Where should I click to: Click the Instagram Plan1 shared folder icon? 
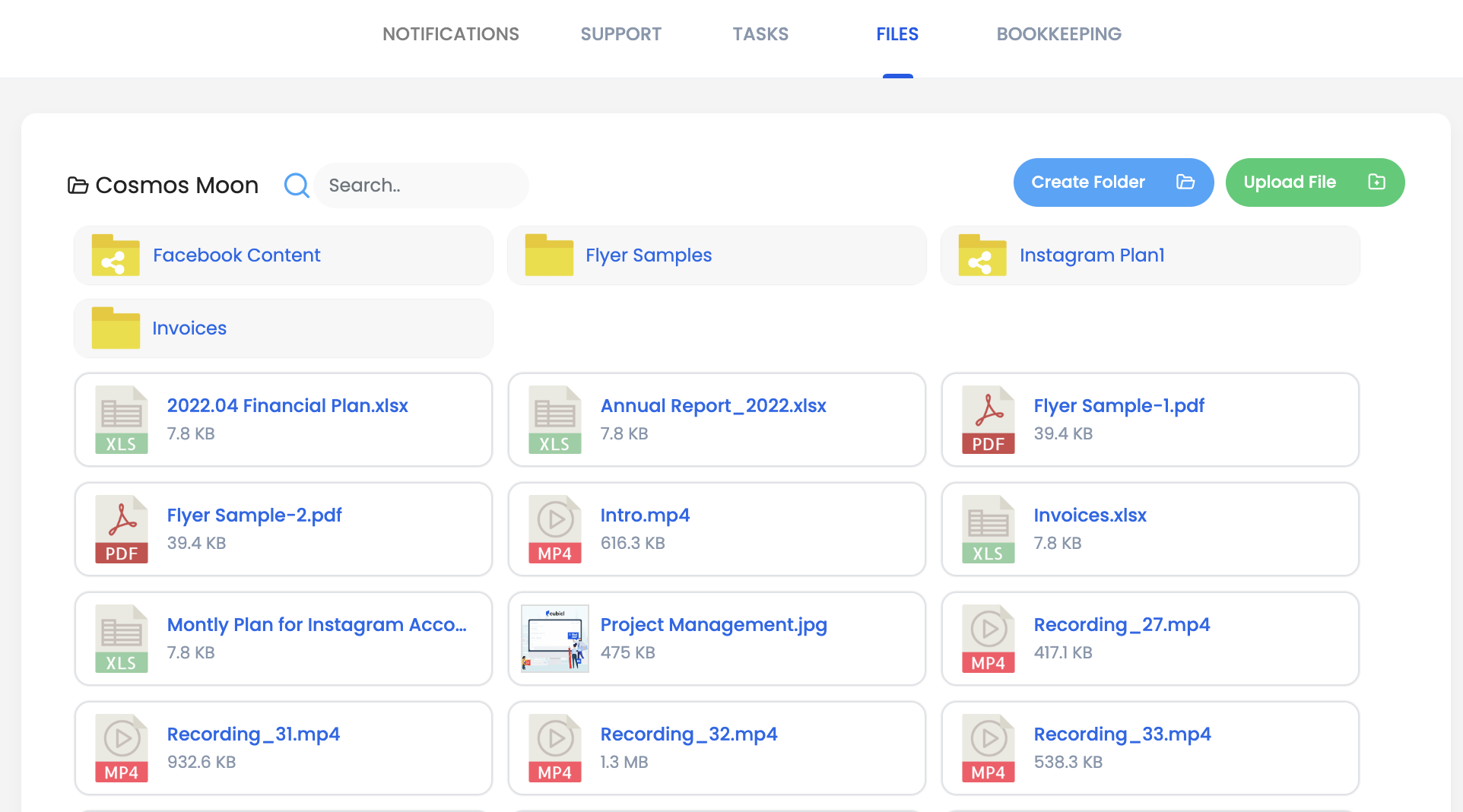pos(982,255)
